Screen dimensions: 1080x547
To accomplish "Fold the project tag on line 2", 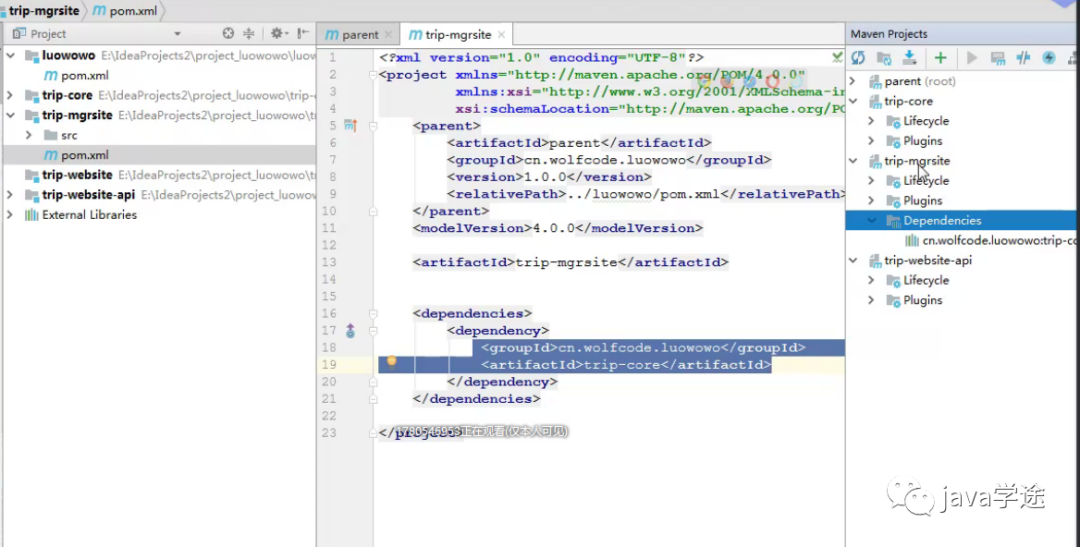I will tap(373, 75).
